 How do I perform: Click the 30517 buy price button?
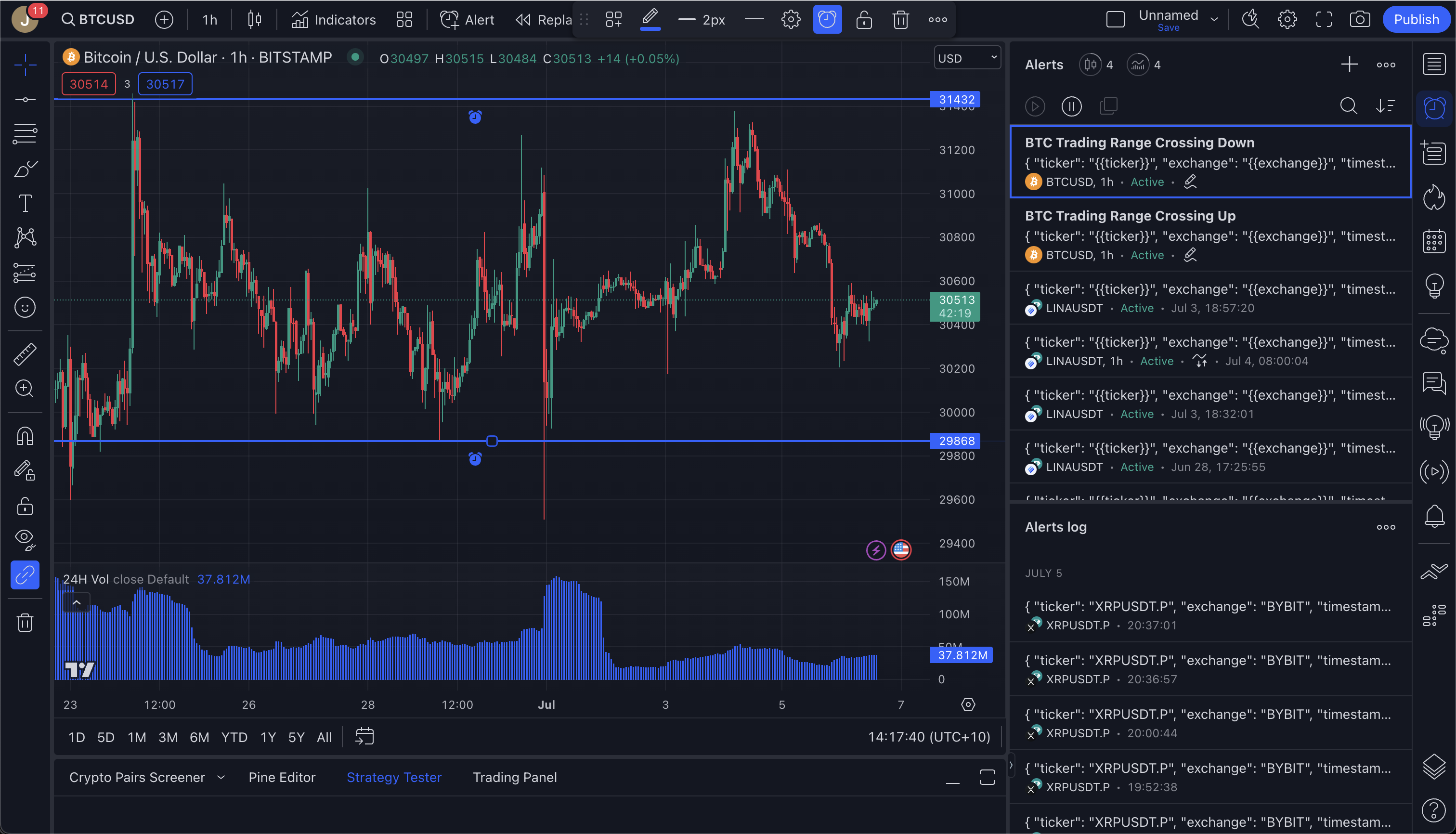coord(165,84)
